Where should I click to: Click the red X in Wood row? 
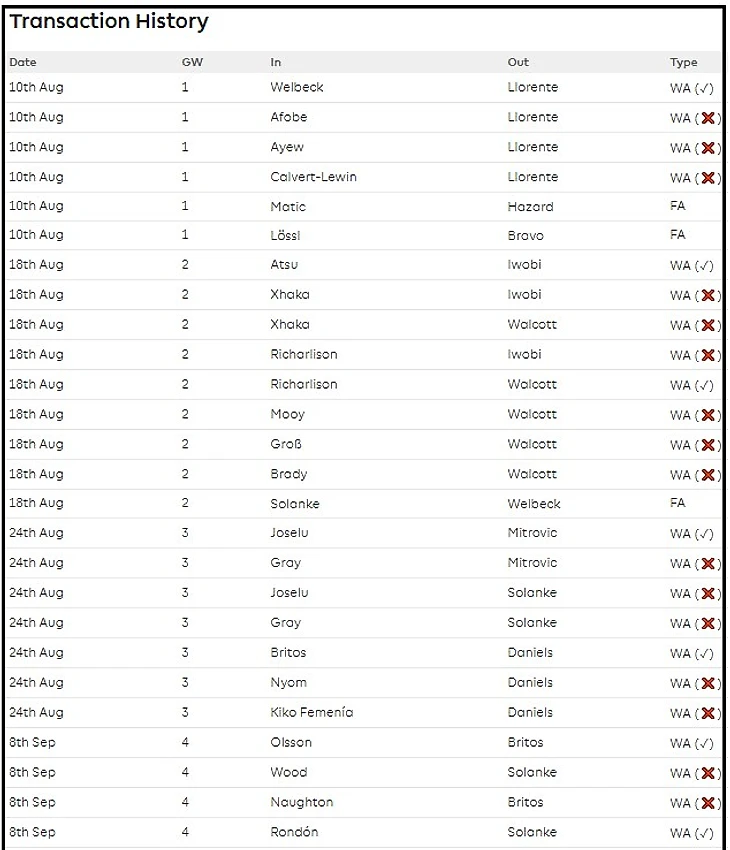tap(708, 773)
